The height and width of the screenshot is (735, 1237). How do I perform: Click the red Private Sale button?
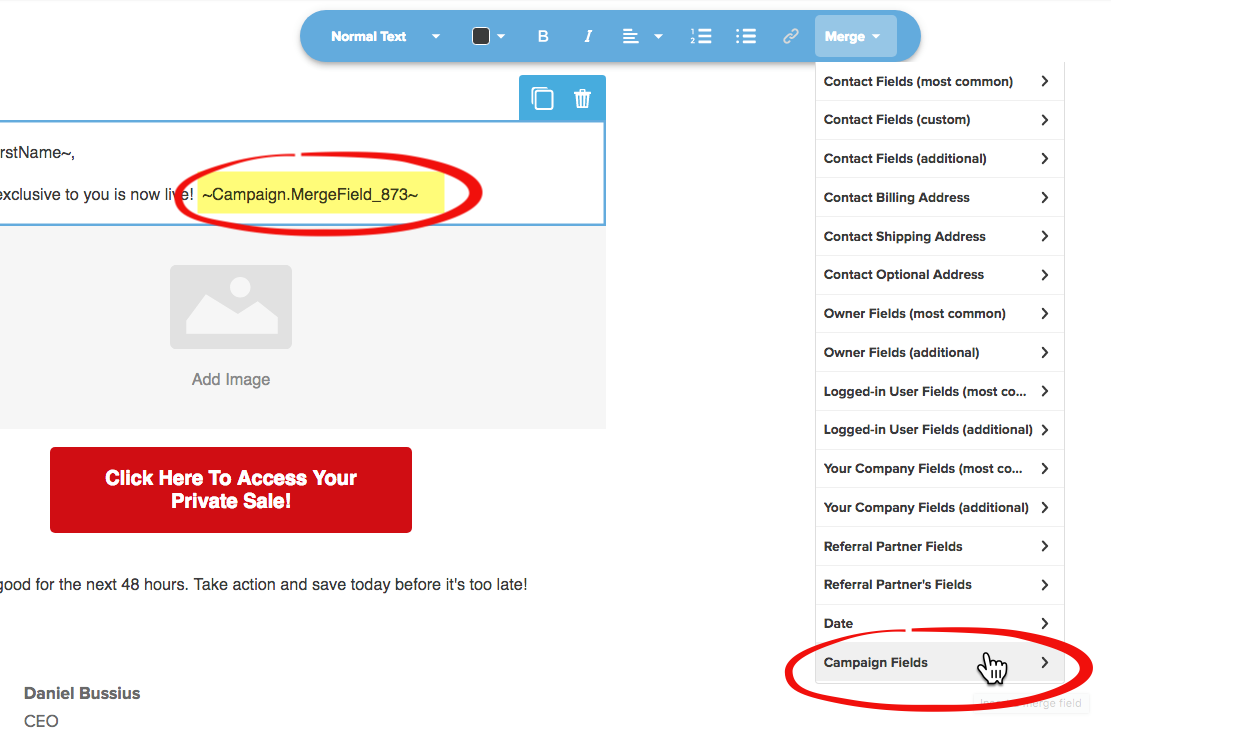click(231, 490)
